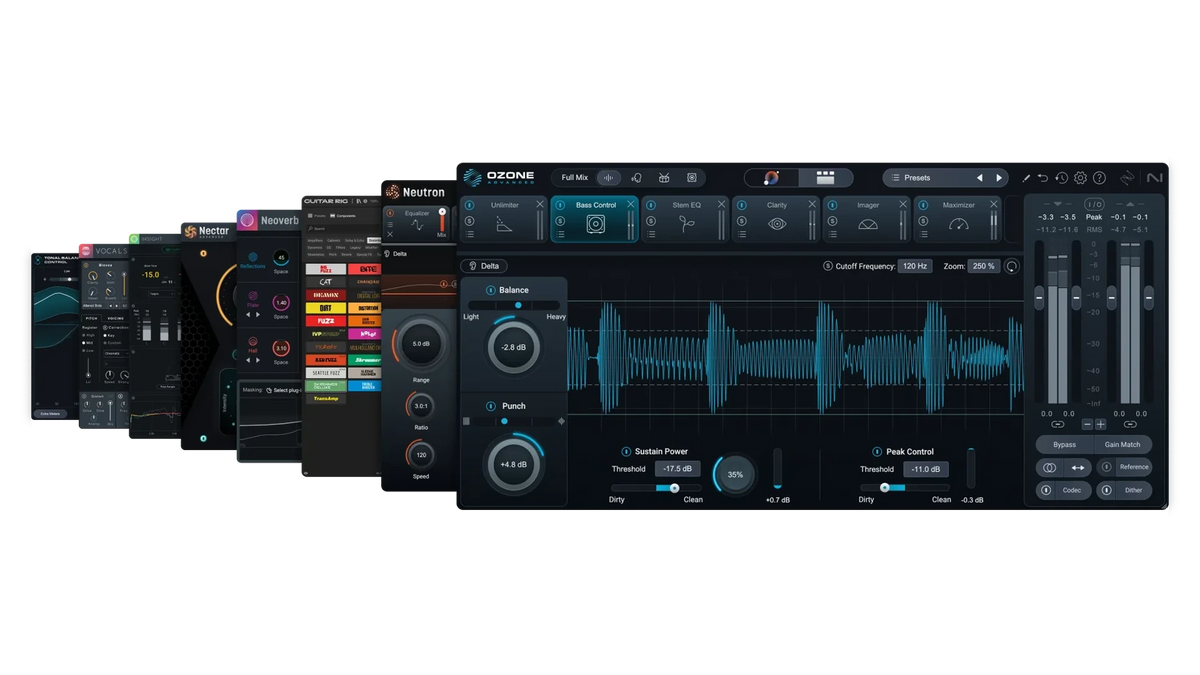This screenshot has height=675, width=1200.
Task: Click the diamond icon beside the Punch slider
Action: click(x=561, y=422)
